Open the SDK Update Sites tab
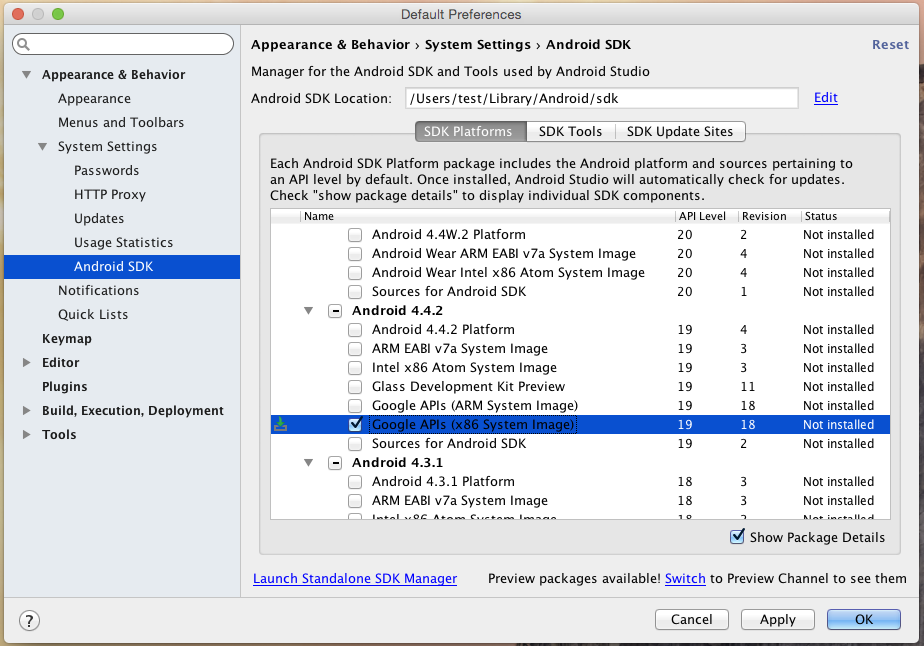Screen dimensions: 924x646 (x=680, y=131)
